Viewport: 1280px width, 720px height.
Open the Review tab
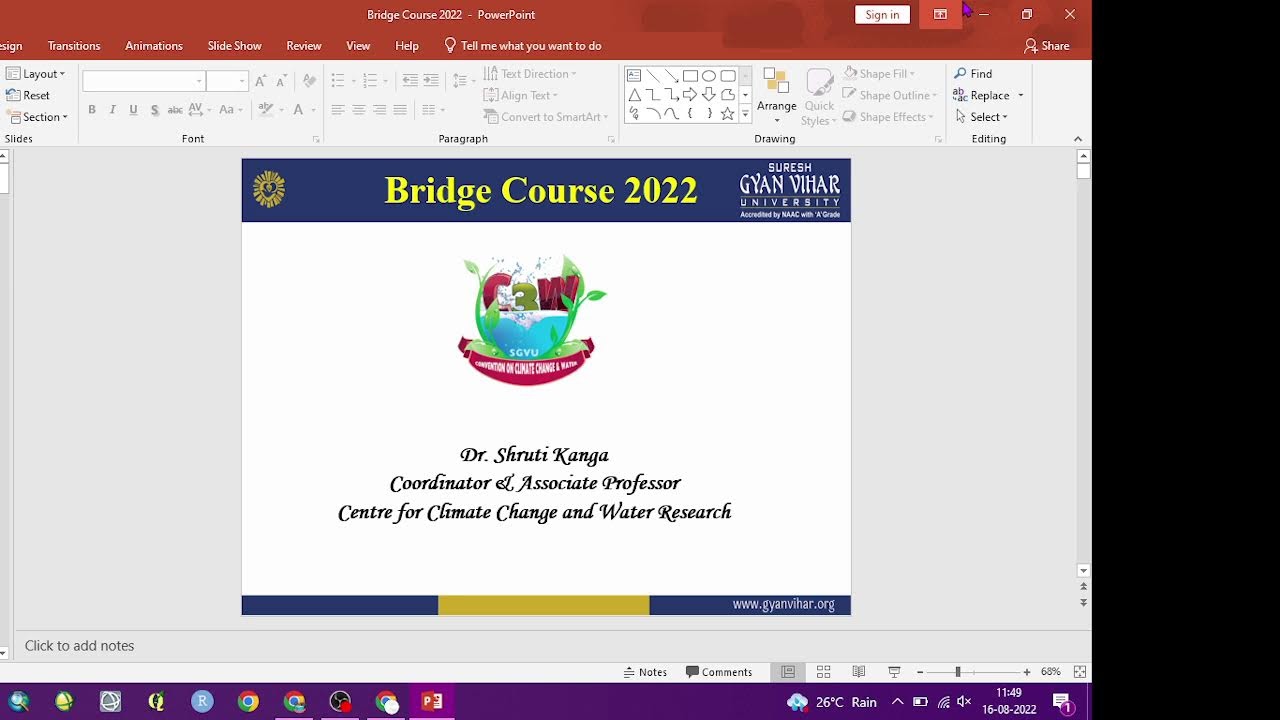[304, 46]
